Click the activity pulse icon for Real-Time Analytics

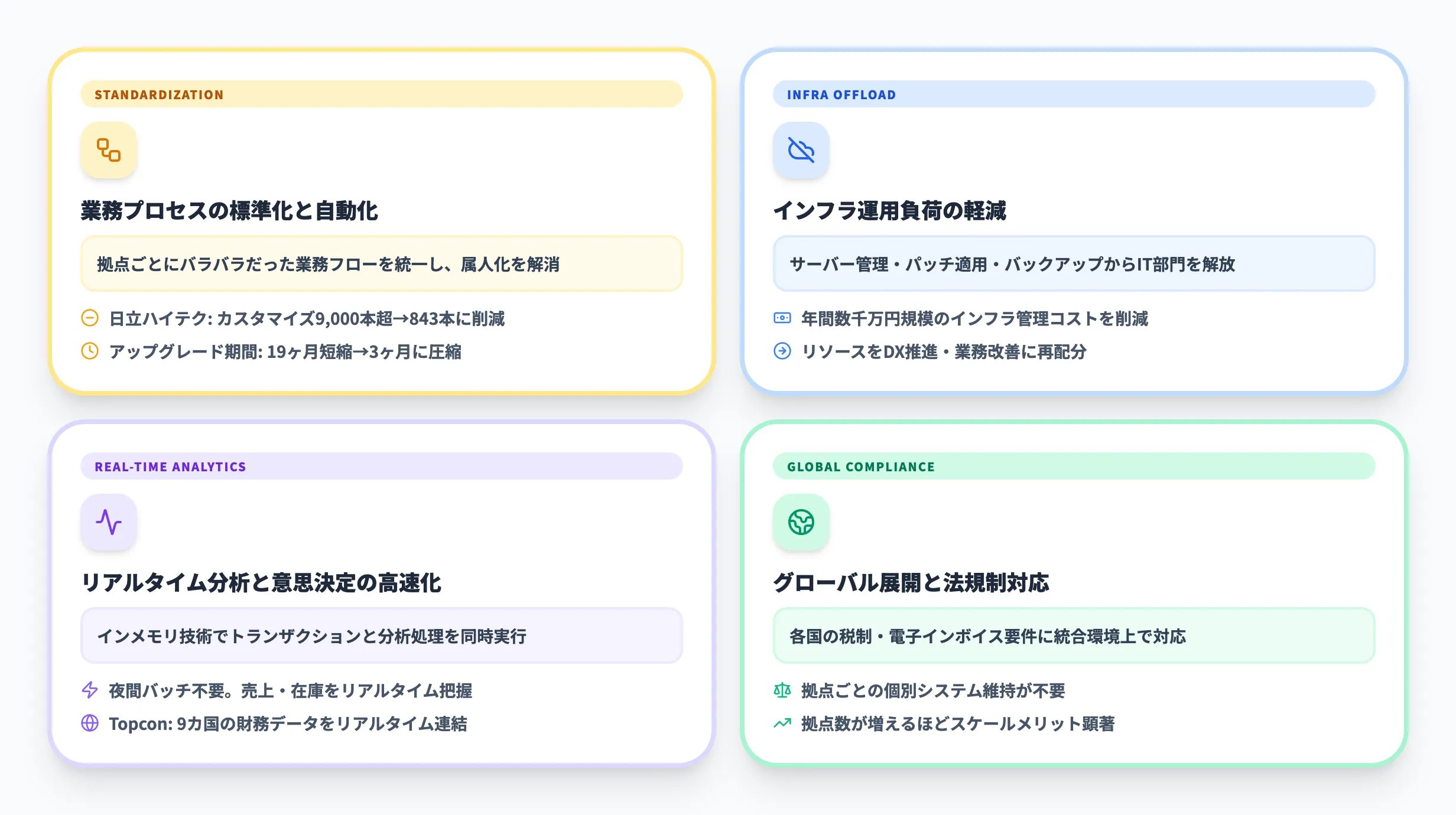[109, 522]
